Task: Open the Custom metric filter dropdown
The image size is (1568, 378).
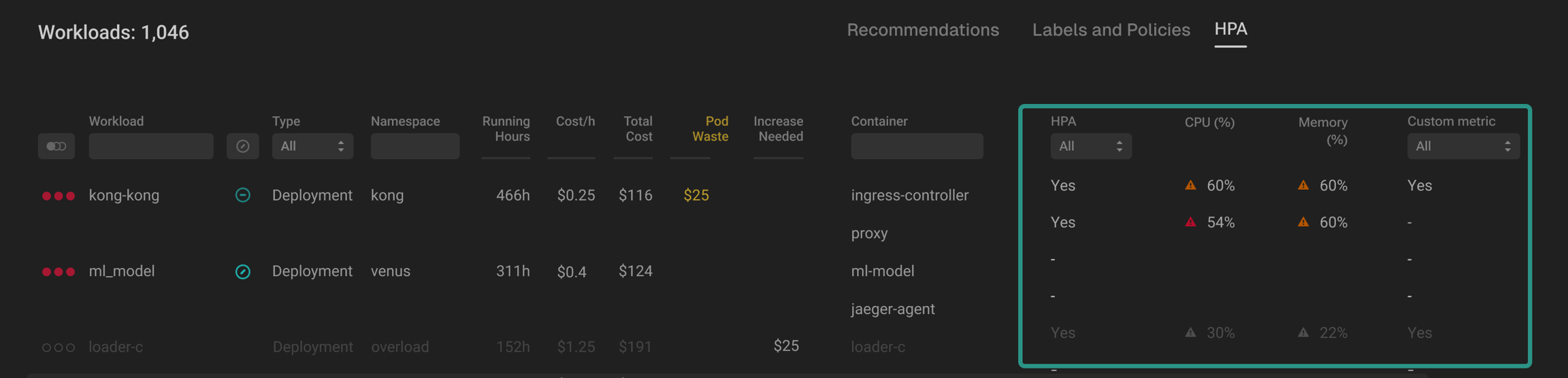Action: [x=1463, y=146]
